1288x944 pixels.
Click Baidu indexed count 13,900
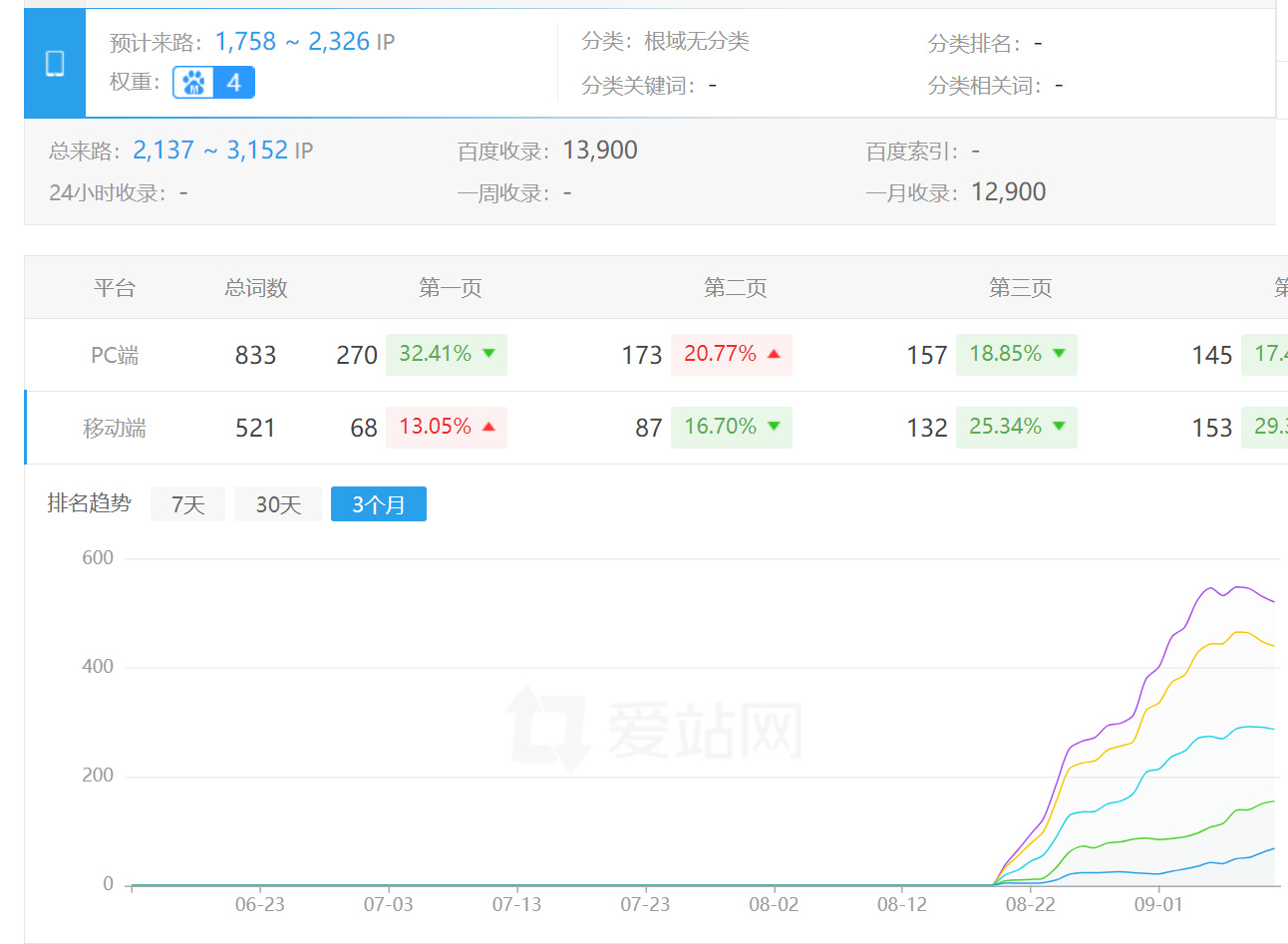[600, 151]
